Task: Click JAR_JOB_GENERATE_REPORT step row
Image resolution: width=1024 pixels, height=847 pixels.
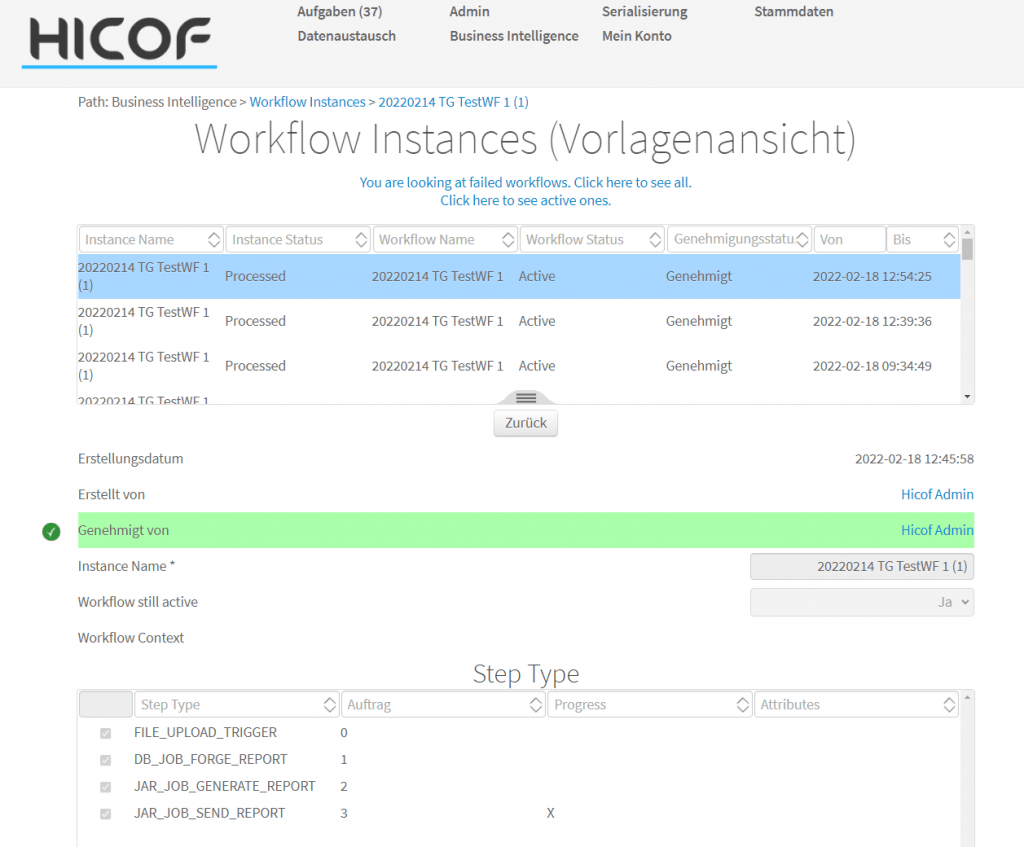Action: 519,786
